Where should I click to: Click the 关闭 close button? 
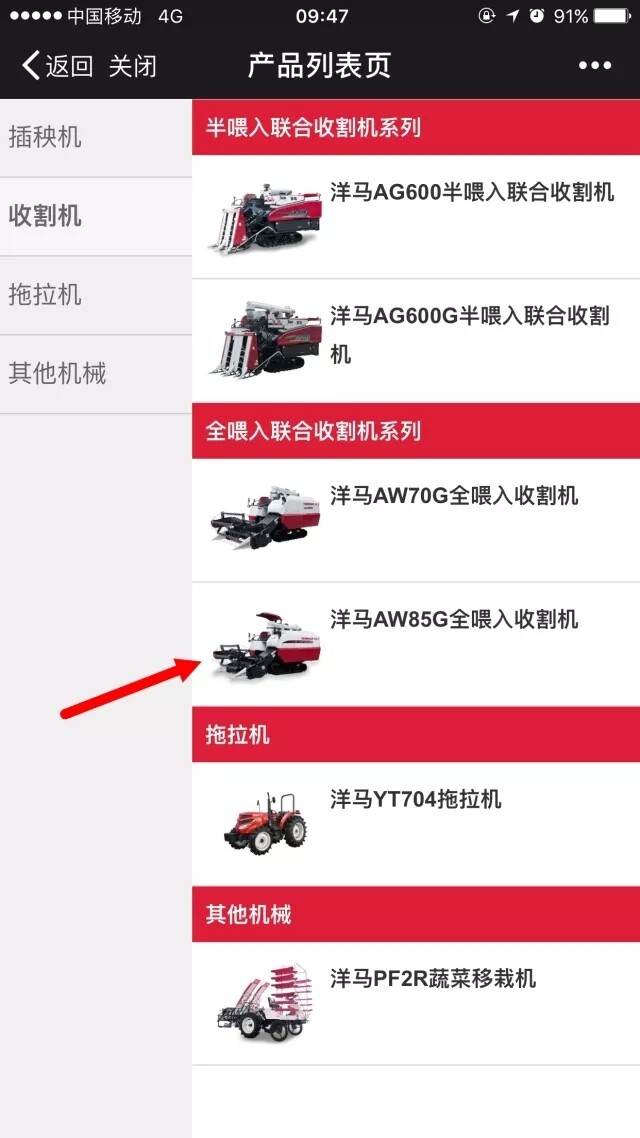133,66
